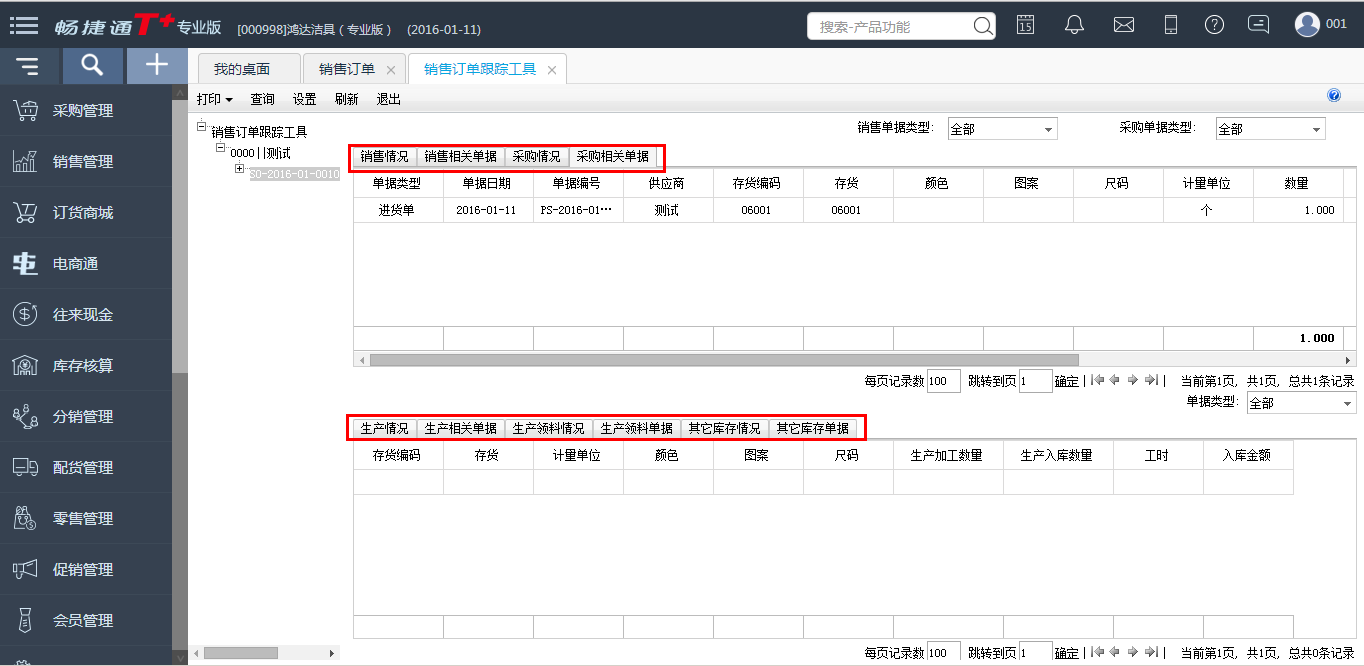Open notifications bell icon
Screen dimensions: 1364x666
1074,25
